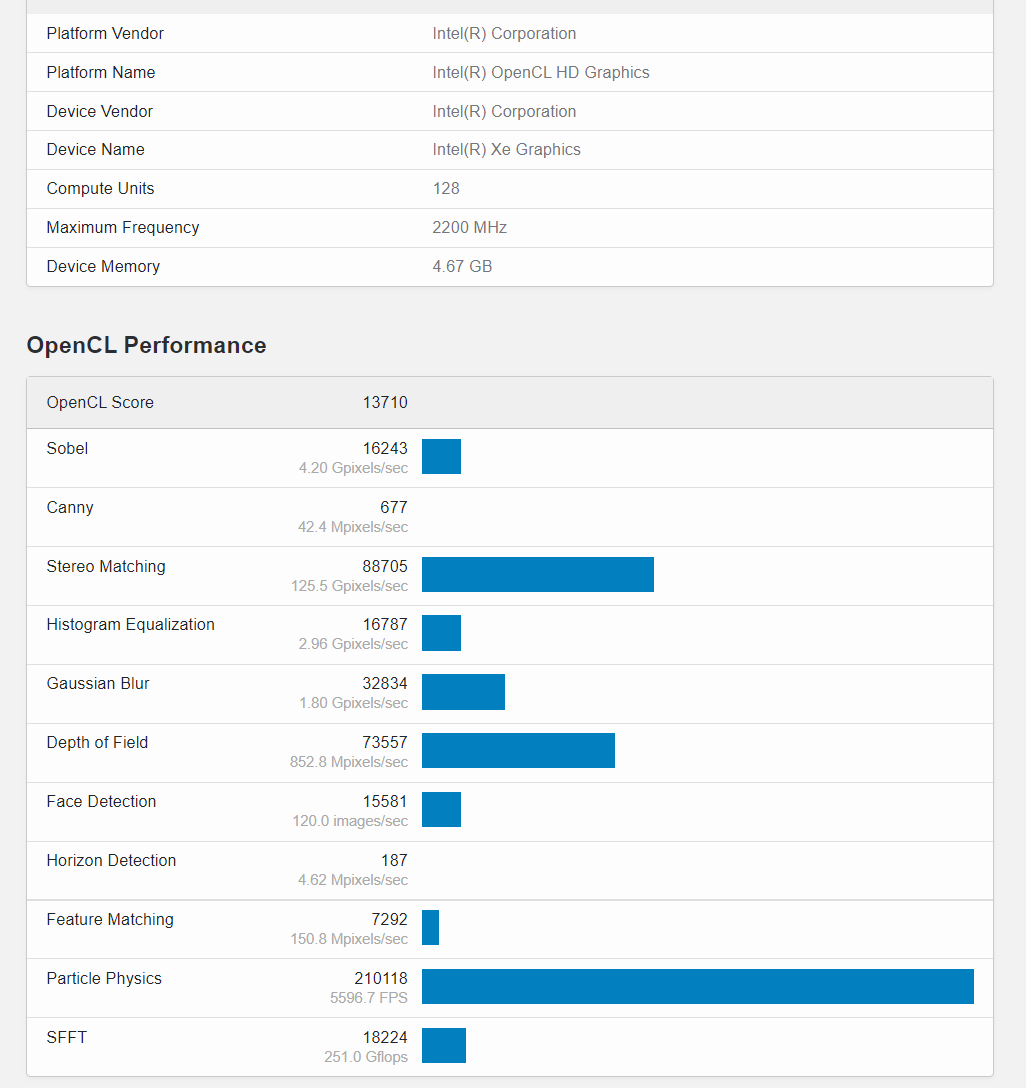This screenshot has width=1026, height=1088.
Task: Click the 5596.7 FPS Particle Physics rate
Action: pos(368,998)
